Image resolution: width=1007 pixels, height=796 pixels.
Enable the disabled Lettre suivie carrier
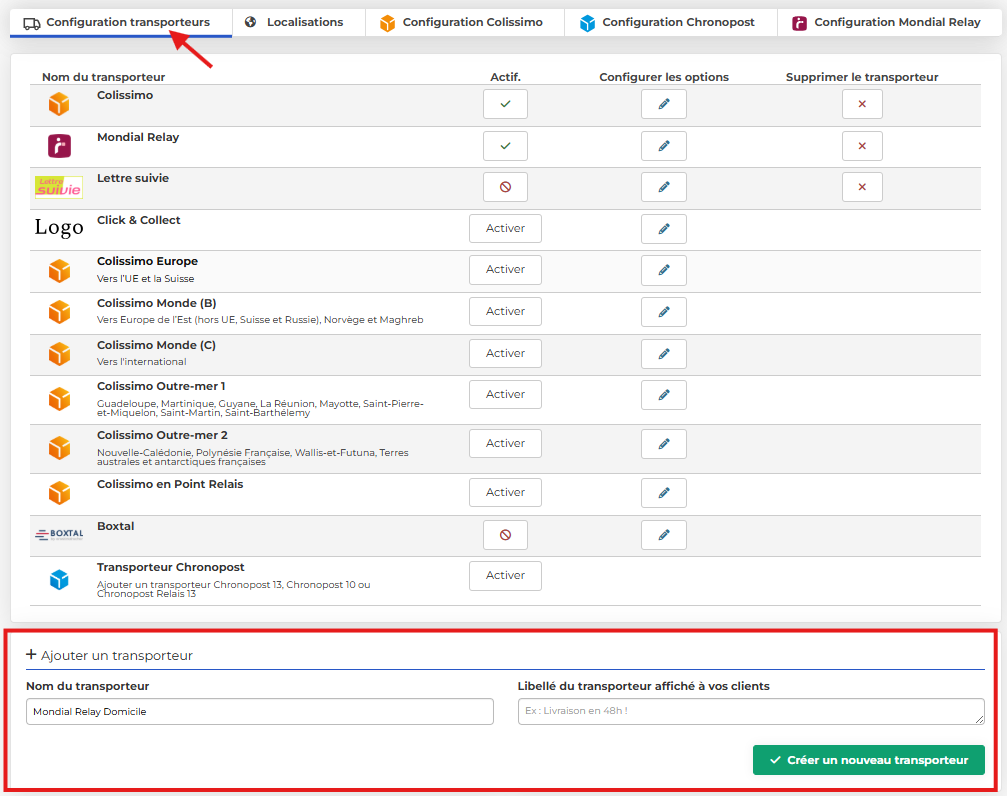(505, 187)
